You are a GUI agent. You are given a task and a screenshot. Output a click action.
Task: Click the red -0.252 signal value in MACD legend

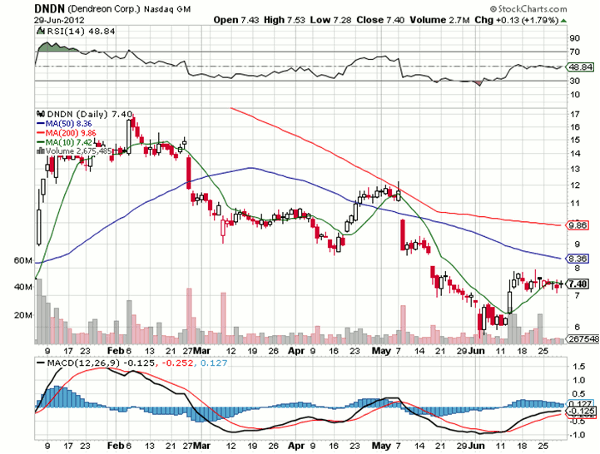177,363
